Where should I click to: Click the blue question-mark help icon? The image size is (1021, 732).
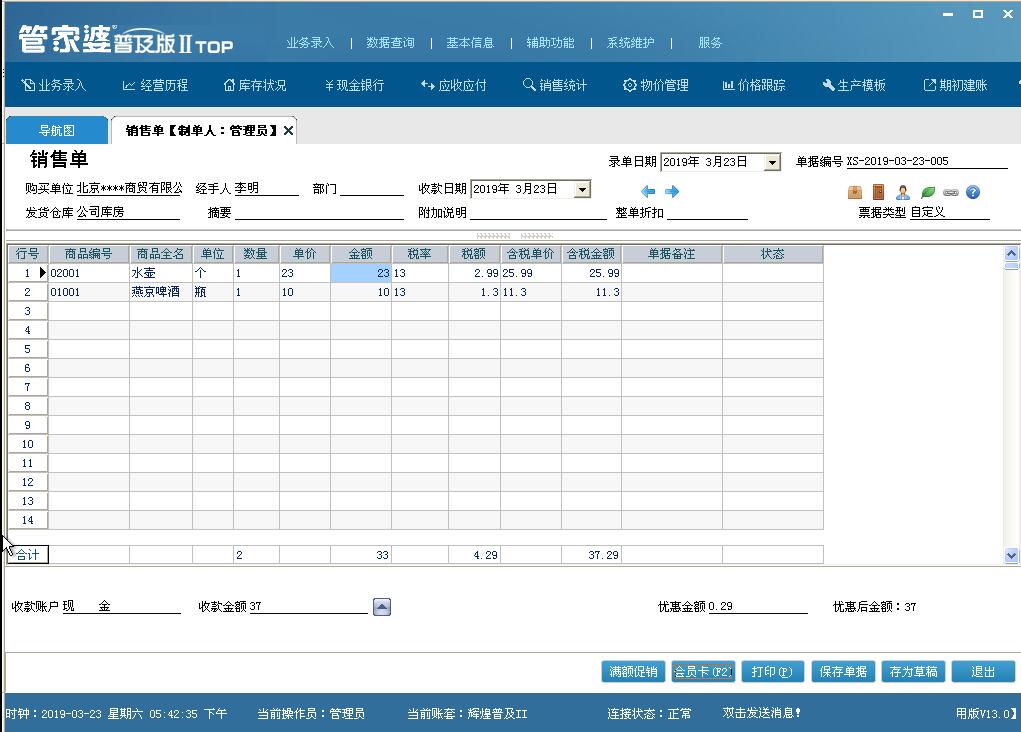[x=974, y=191]
